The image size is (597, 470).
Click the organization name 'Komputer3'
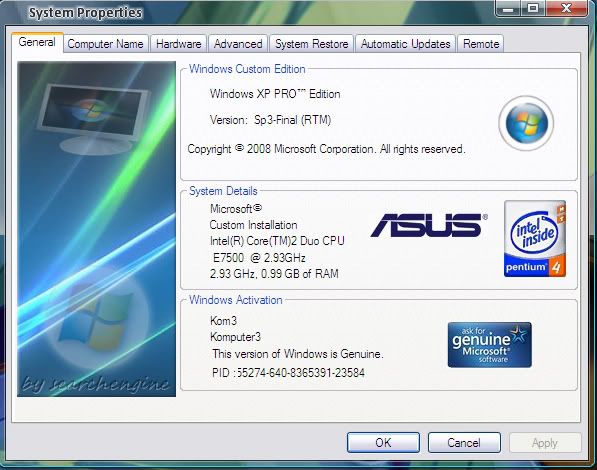point(235,337)
